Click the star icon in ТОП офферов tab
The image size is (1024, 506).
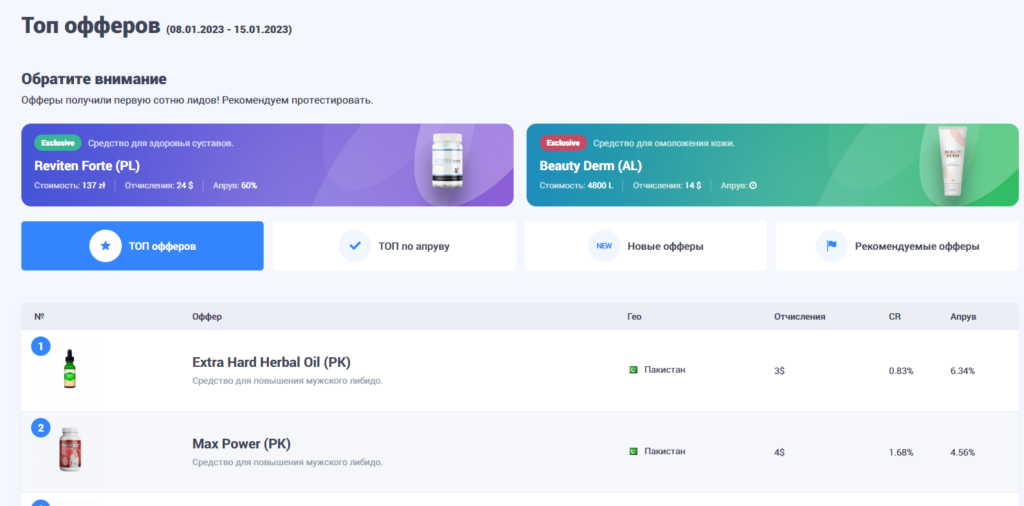[x=106, y=246]
